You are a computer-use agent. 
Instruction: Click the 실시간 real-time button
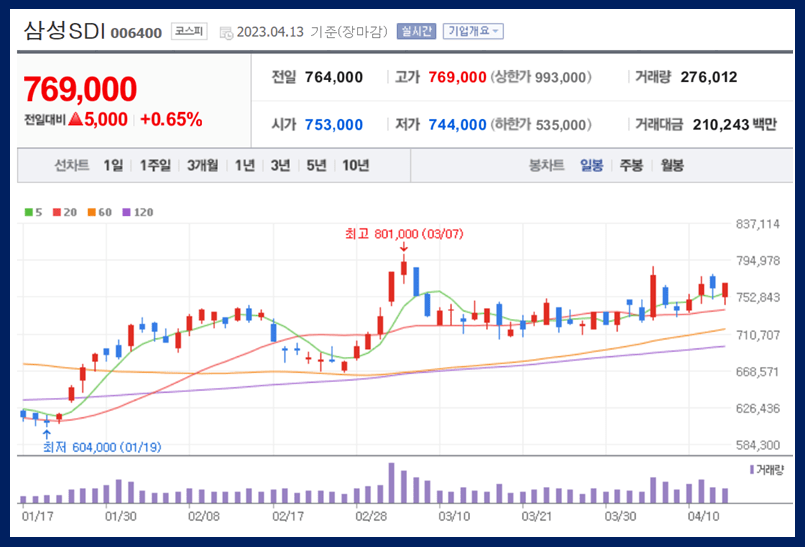click(x=416, y=31)
